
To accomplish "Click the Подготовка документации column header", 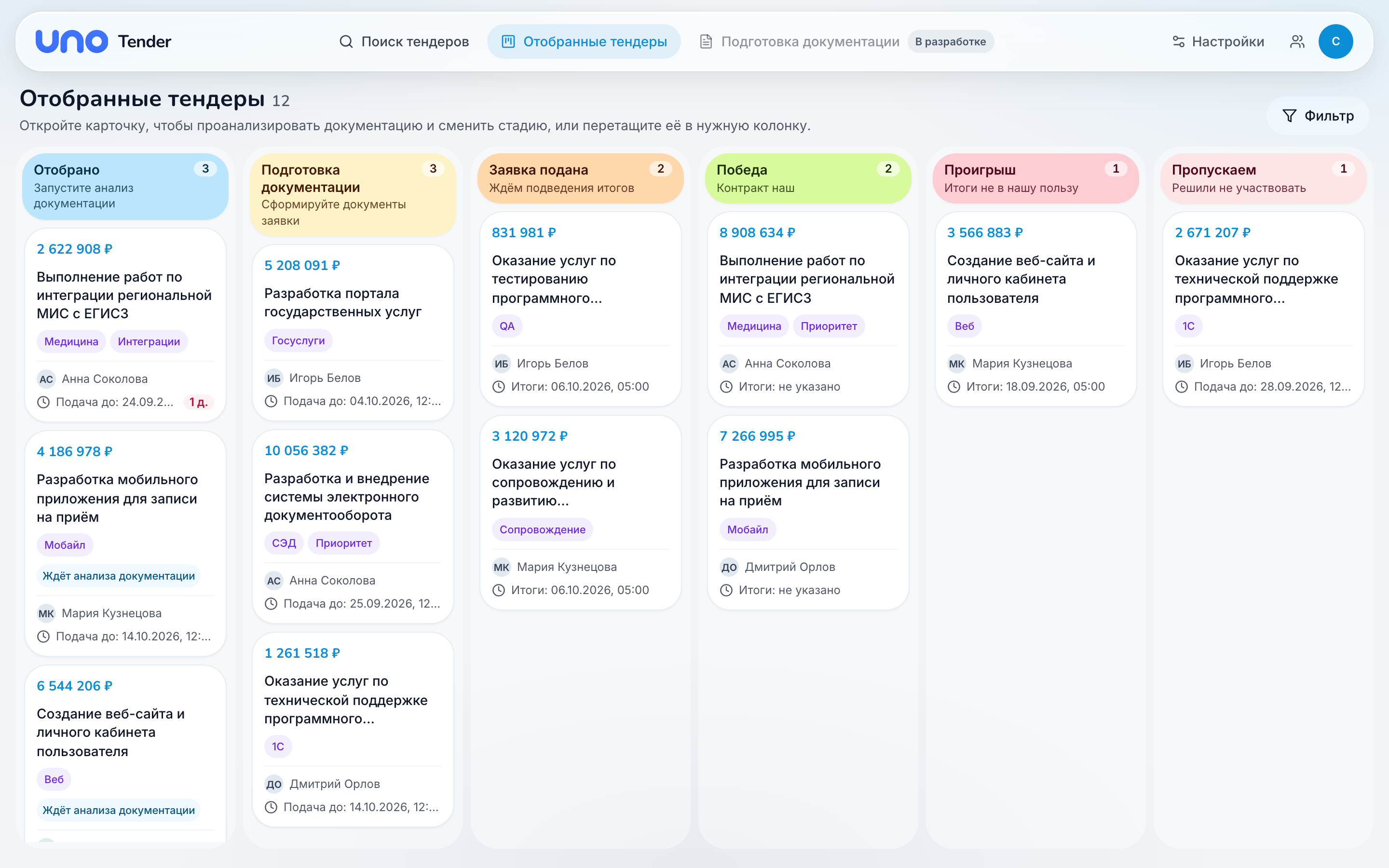I will pos(353,195).
